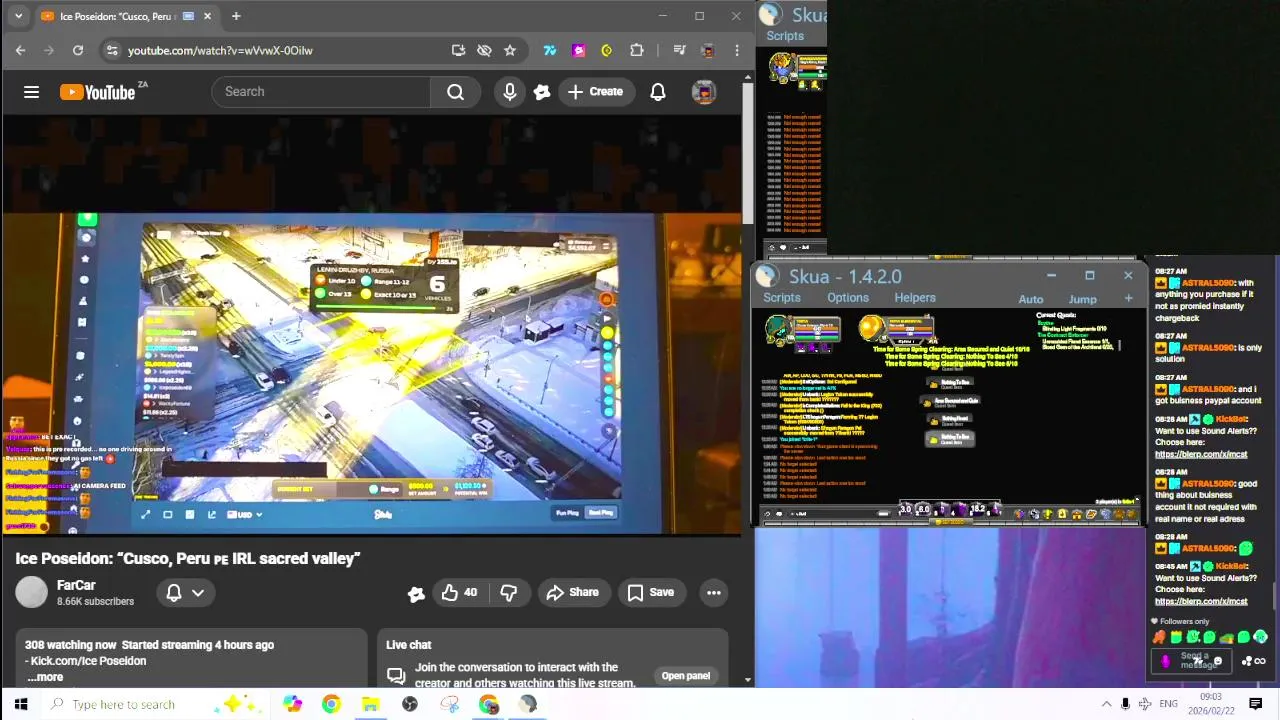Go to the YouTube home logo
Image resolution: width=1280 pixels, height=720 pixels.
pos(97,92)
